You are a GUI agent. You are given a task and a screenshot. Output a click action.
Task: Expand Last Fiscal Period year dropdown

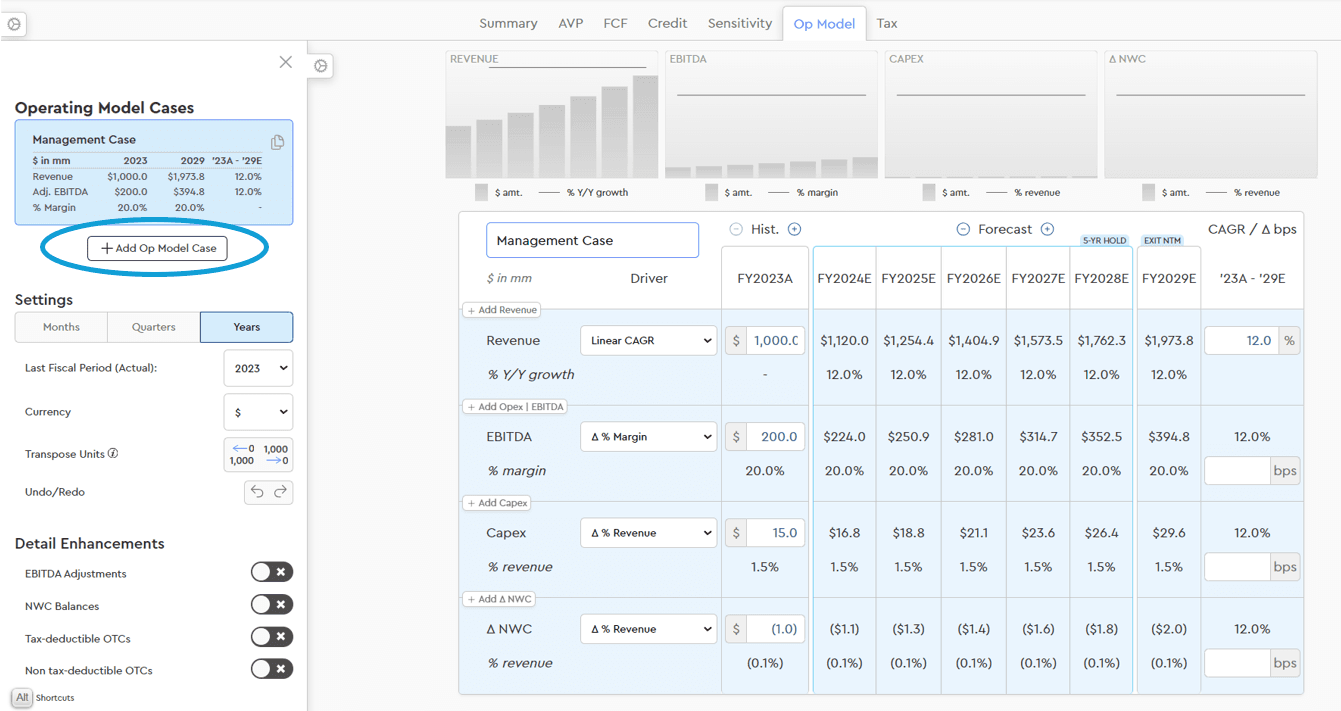(x=258, y=368)
